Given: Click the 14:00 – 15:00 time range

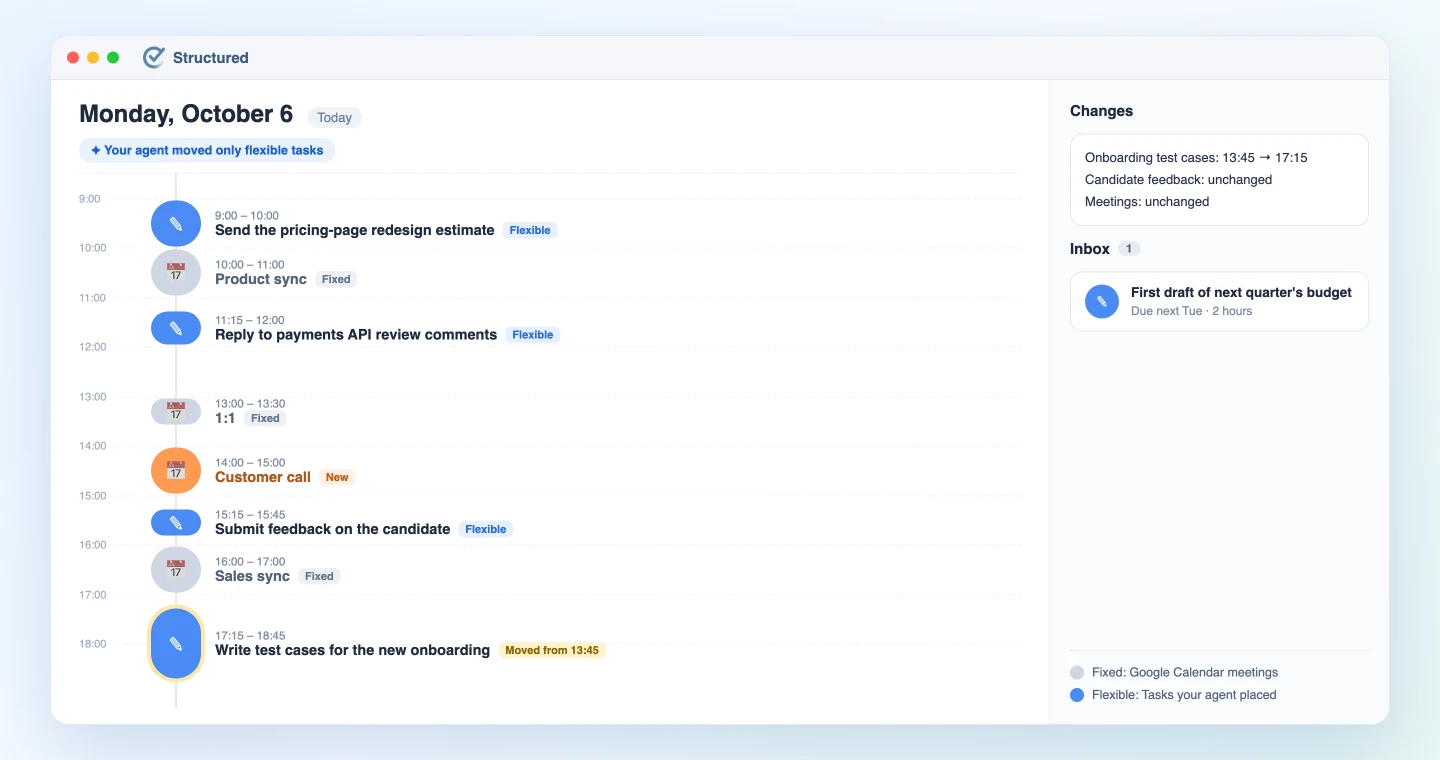Looking at the screenshot, I should [x=250, y=462].
